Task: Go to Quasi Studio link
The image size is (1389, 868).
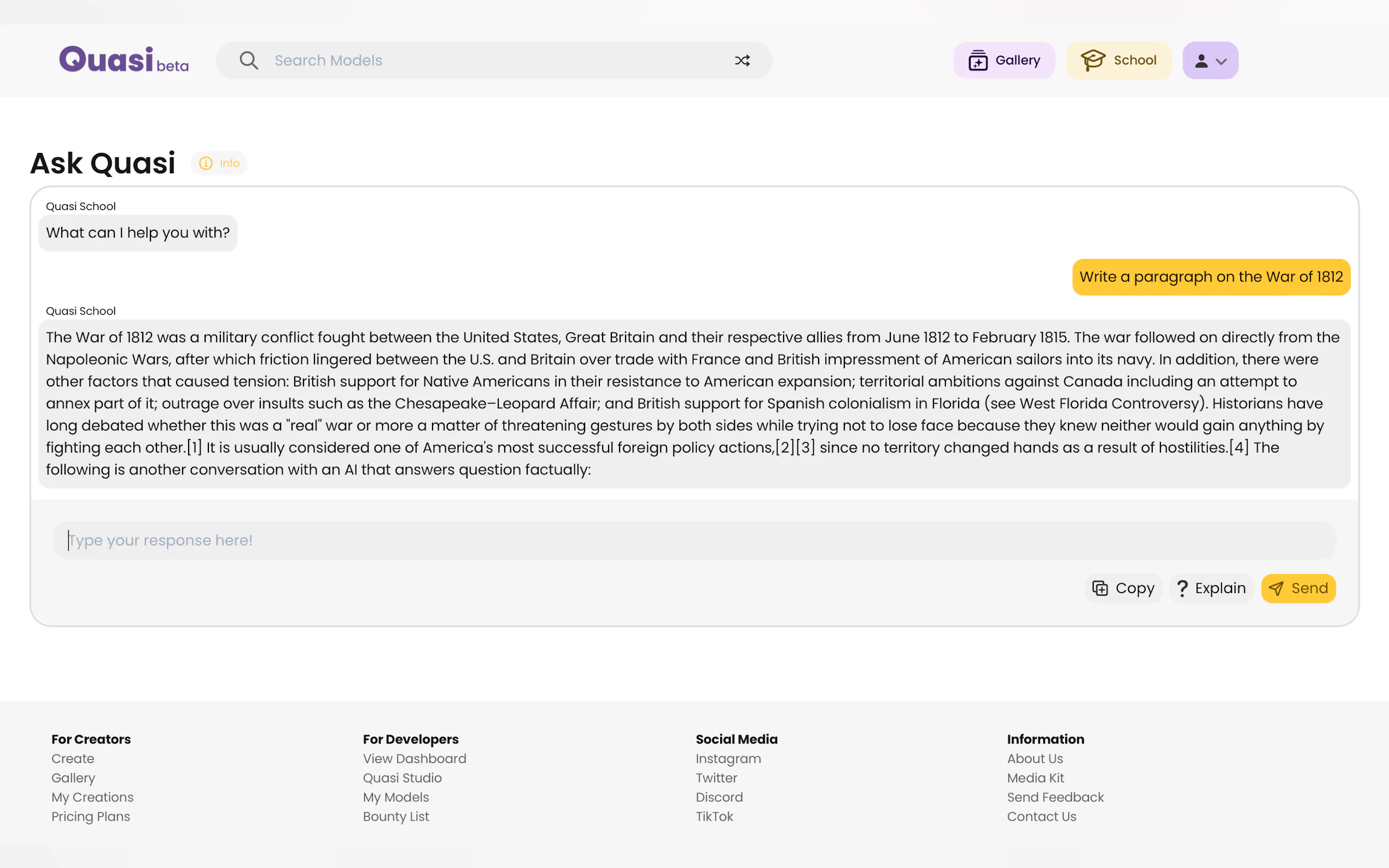Action: click(x=402, y=778)
